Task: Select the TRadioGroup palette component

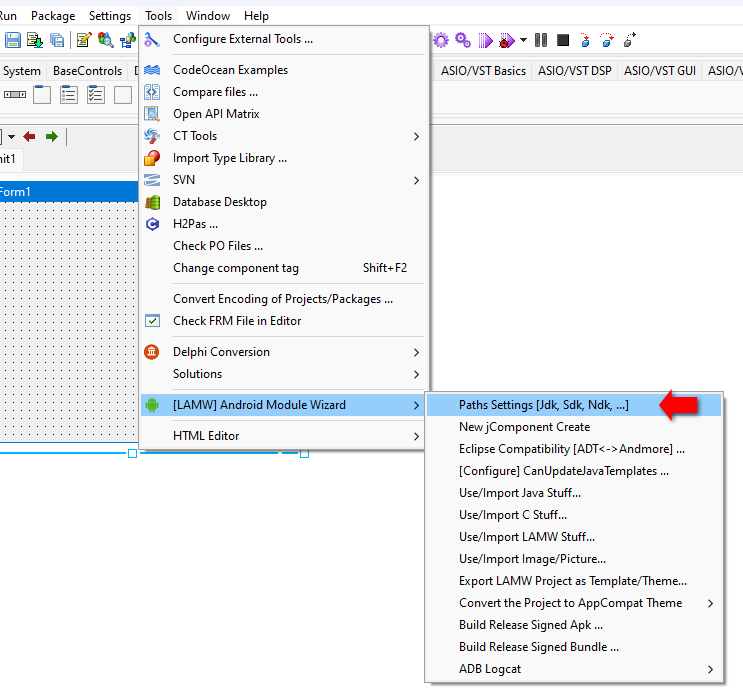Action: click(x=69, y=95)
